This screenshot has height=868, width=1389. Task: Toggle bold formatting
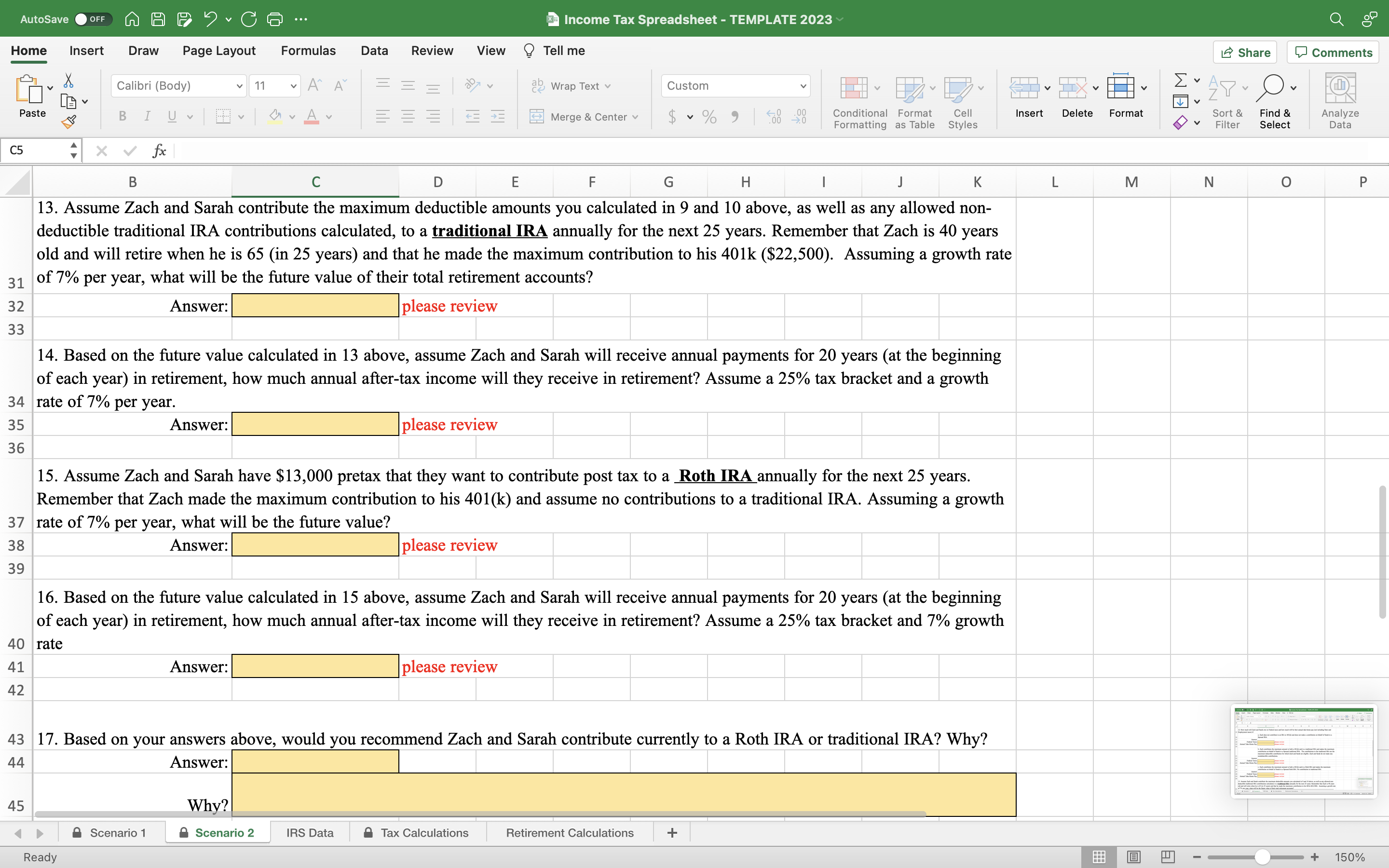point(122,117)
